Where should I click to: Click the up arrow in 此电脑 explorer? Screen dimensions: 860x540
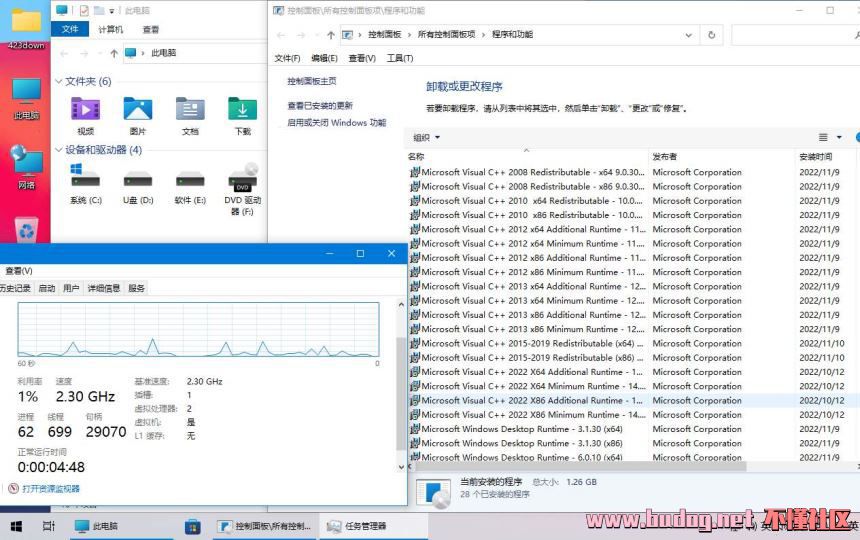tap(114, 53)
